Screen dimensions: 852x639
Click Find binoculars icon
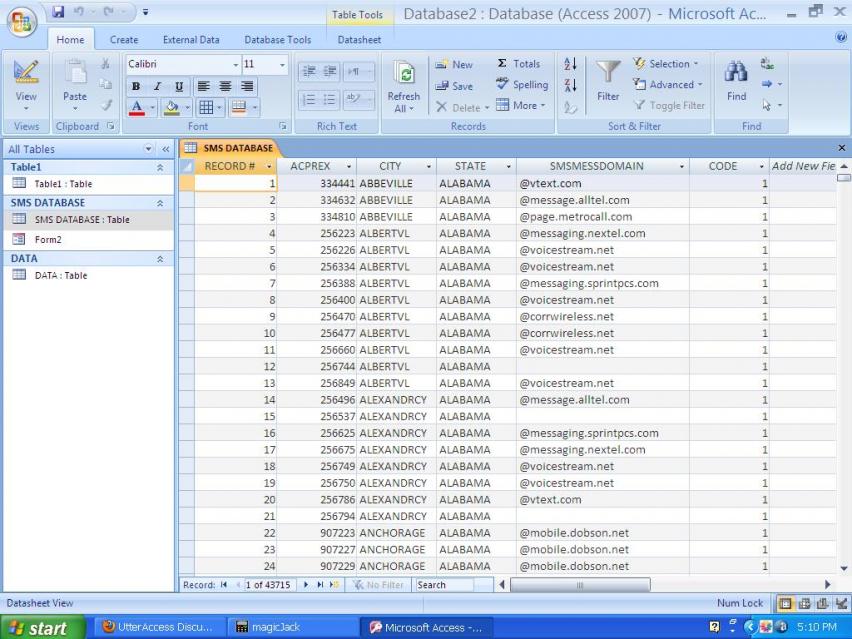[736, 72]
